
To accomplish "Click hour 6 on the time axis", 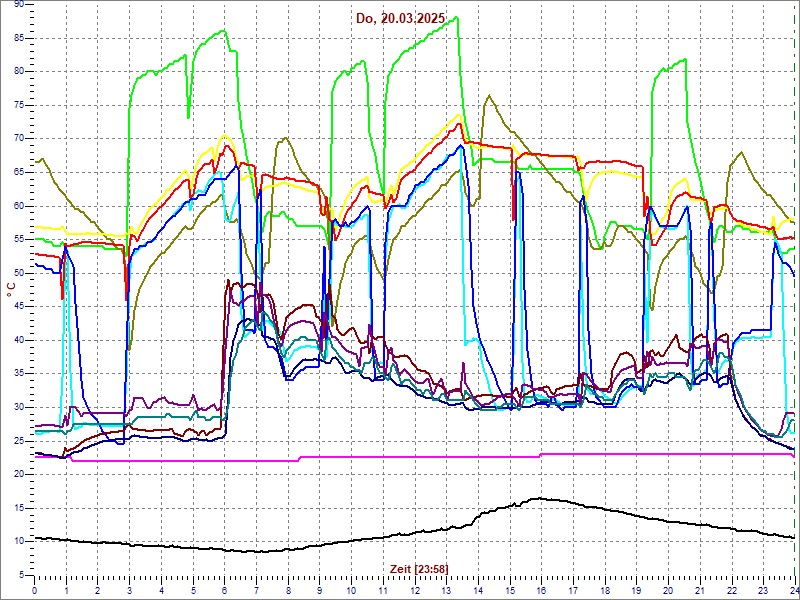I will pos(224,590).
